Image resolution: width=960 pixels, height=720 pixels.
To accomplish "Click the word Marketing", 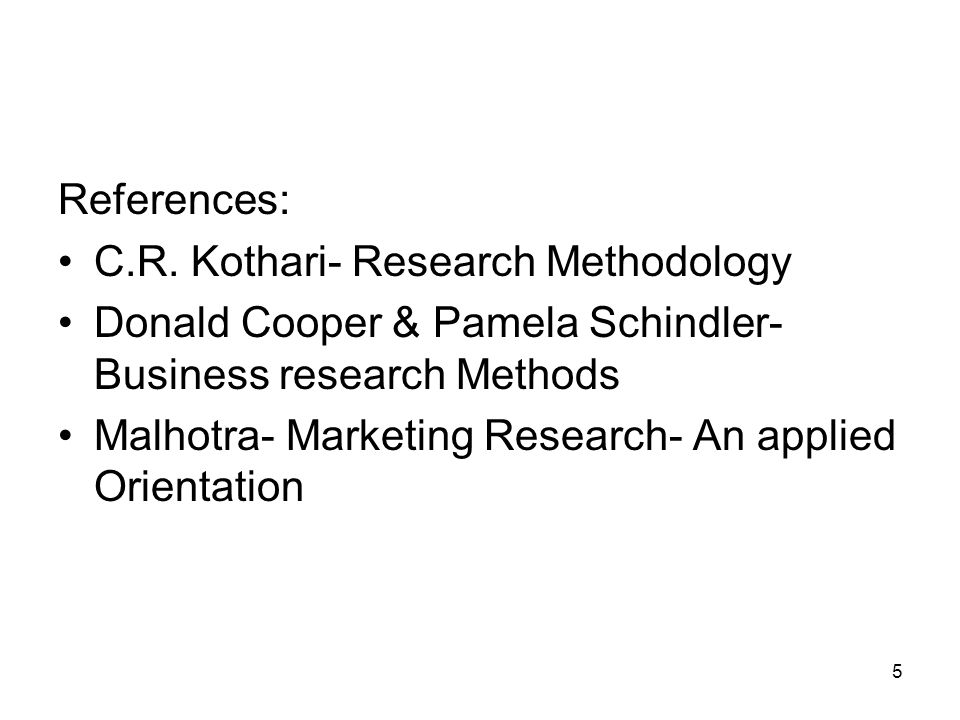I will point(380,438).
